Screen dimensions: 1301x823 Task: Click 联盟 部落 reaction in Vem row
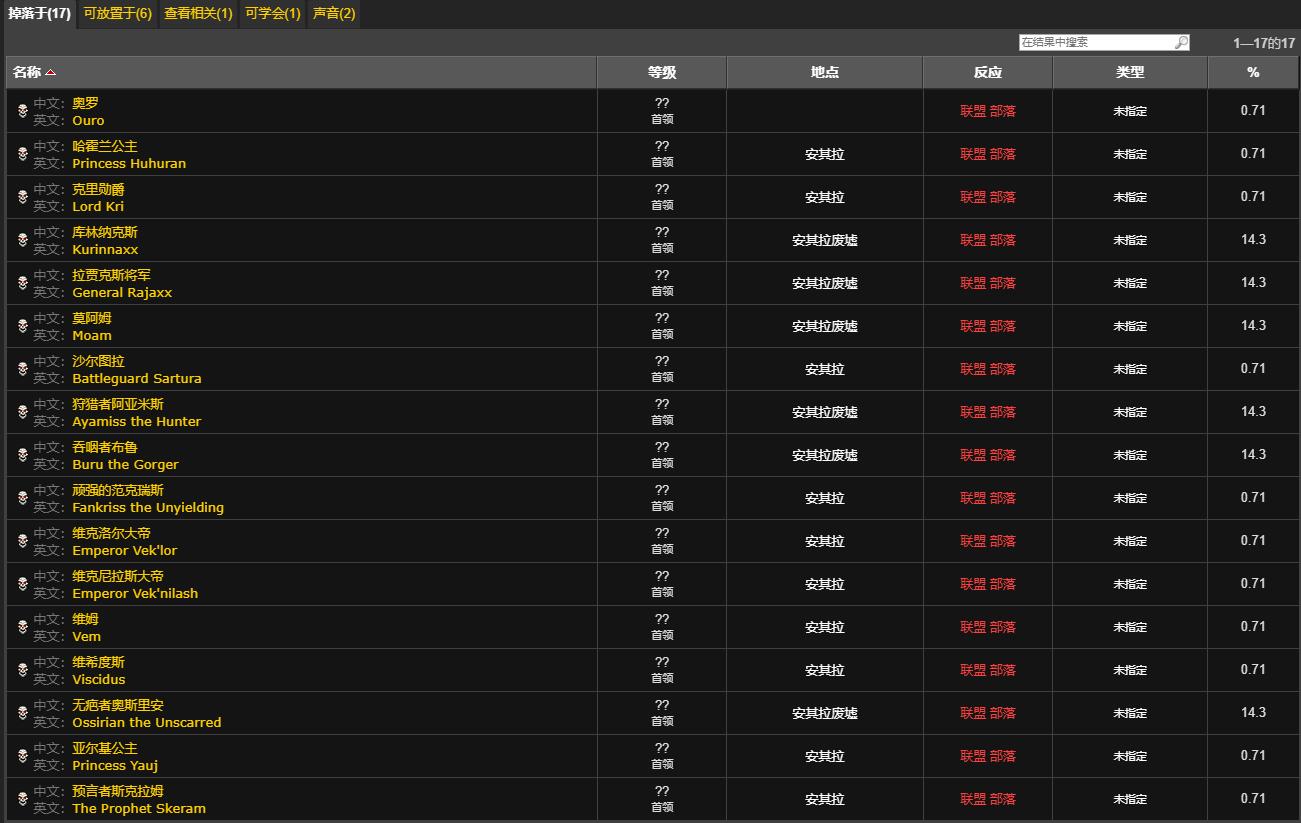[988, 627]
